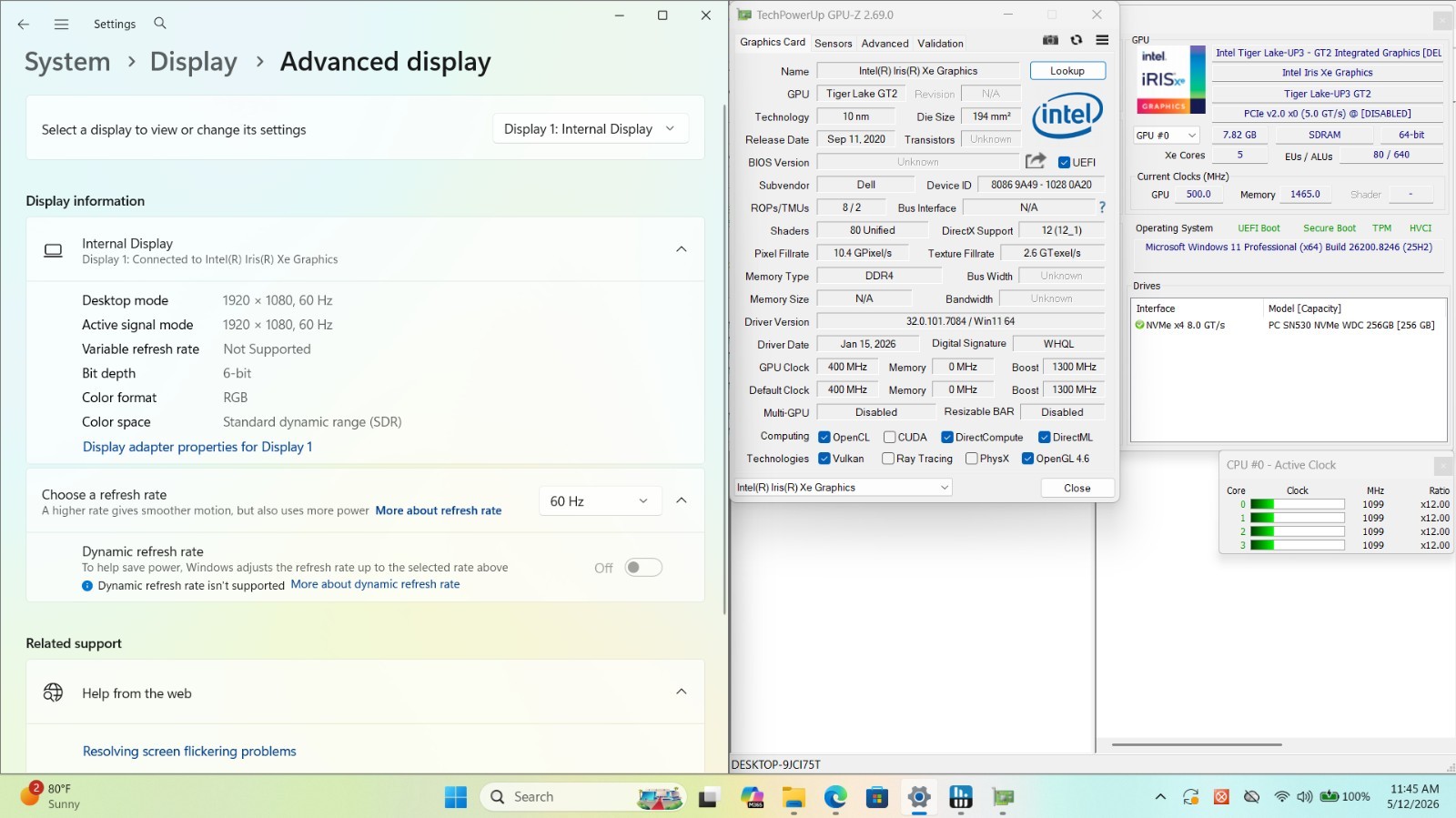Open the Settings navigation hamburger menu
This screenshot has height=818, width=1456.
click(x=61, y=25)
